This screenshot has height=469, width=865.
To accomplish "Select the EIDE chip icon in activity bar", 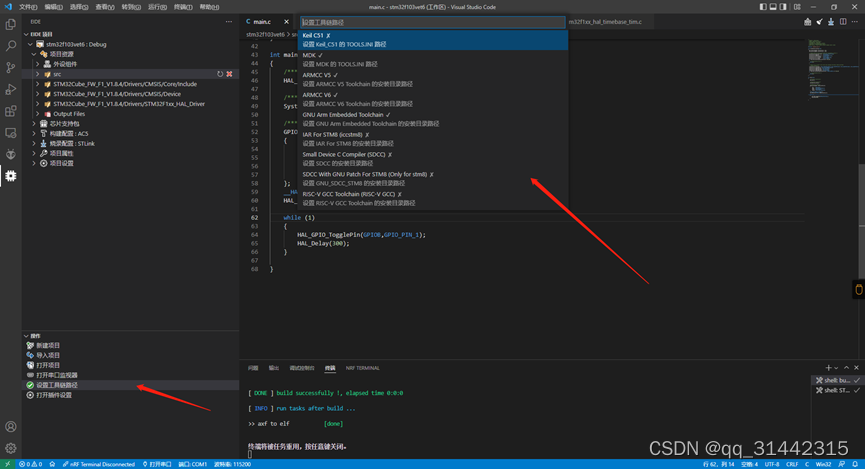I will 10,176.
